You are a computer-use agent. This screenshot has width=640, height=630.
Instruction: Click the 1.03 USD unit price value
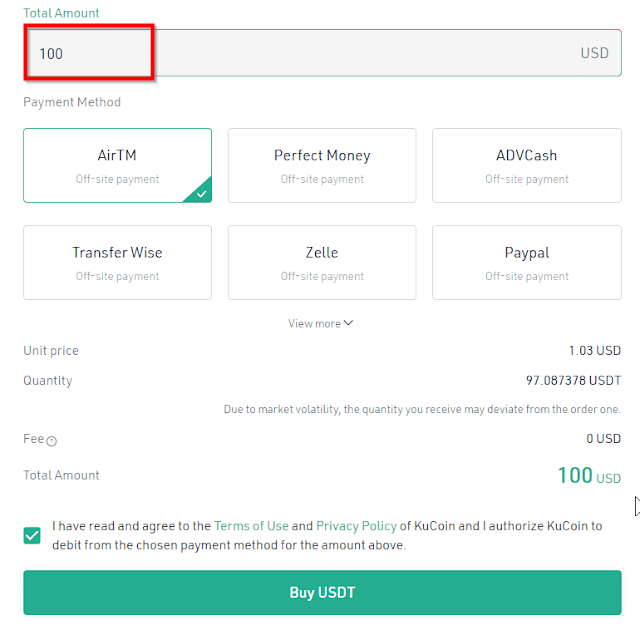pos(594,351)
